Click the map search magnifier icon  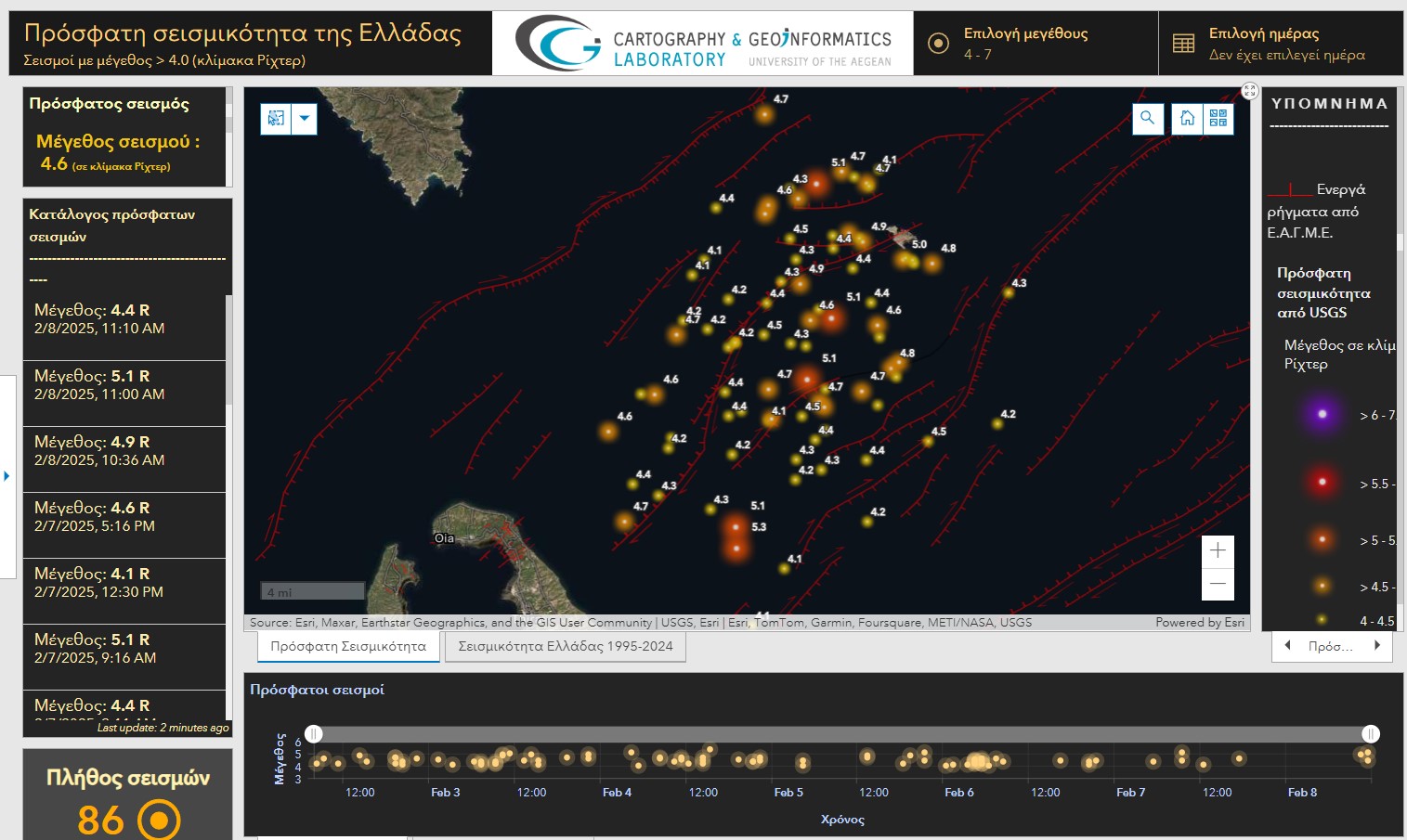pyautogui.click(x=1148, y=119)
